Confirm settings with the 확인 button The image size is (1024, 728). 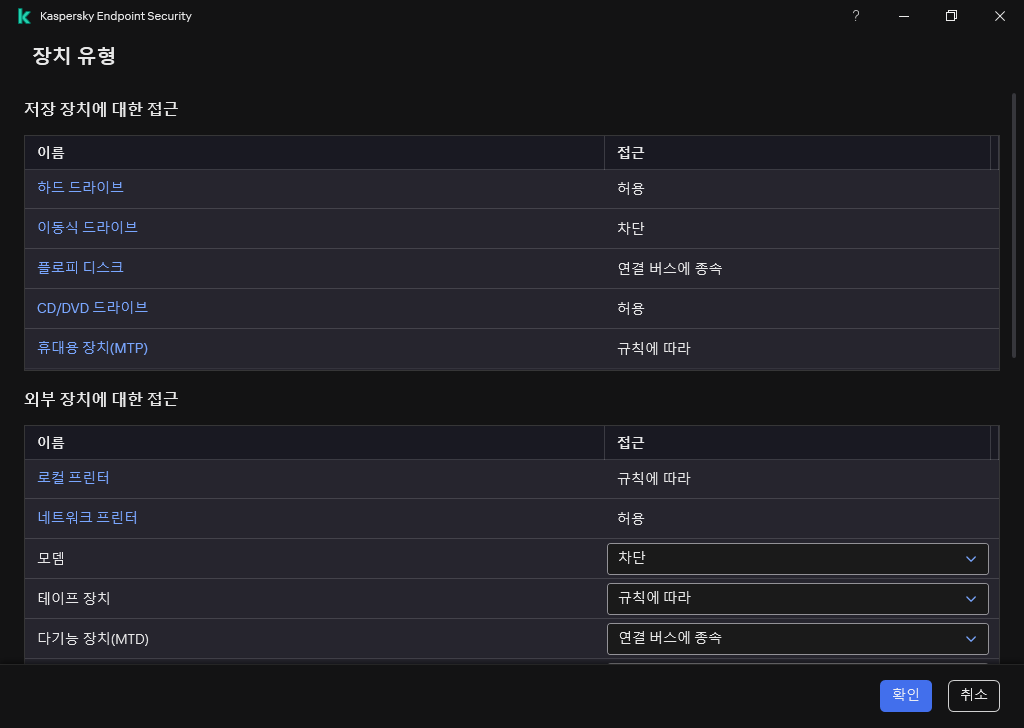point(905,695)
